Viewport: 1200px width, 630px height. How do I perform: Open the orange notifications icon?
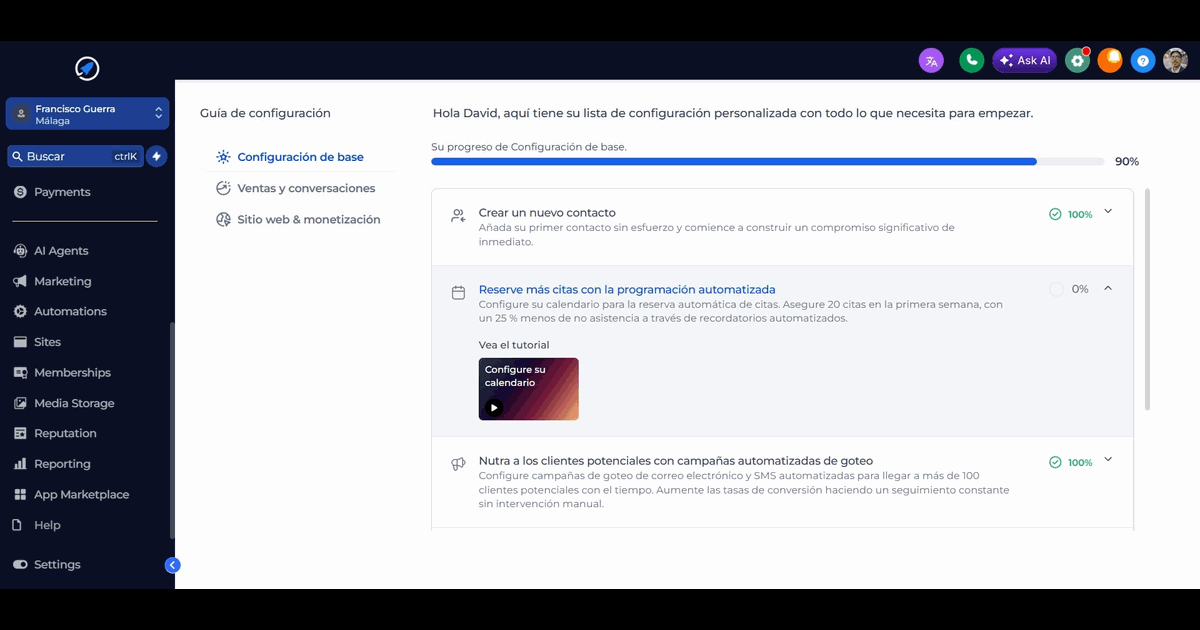[1110, 61]
